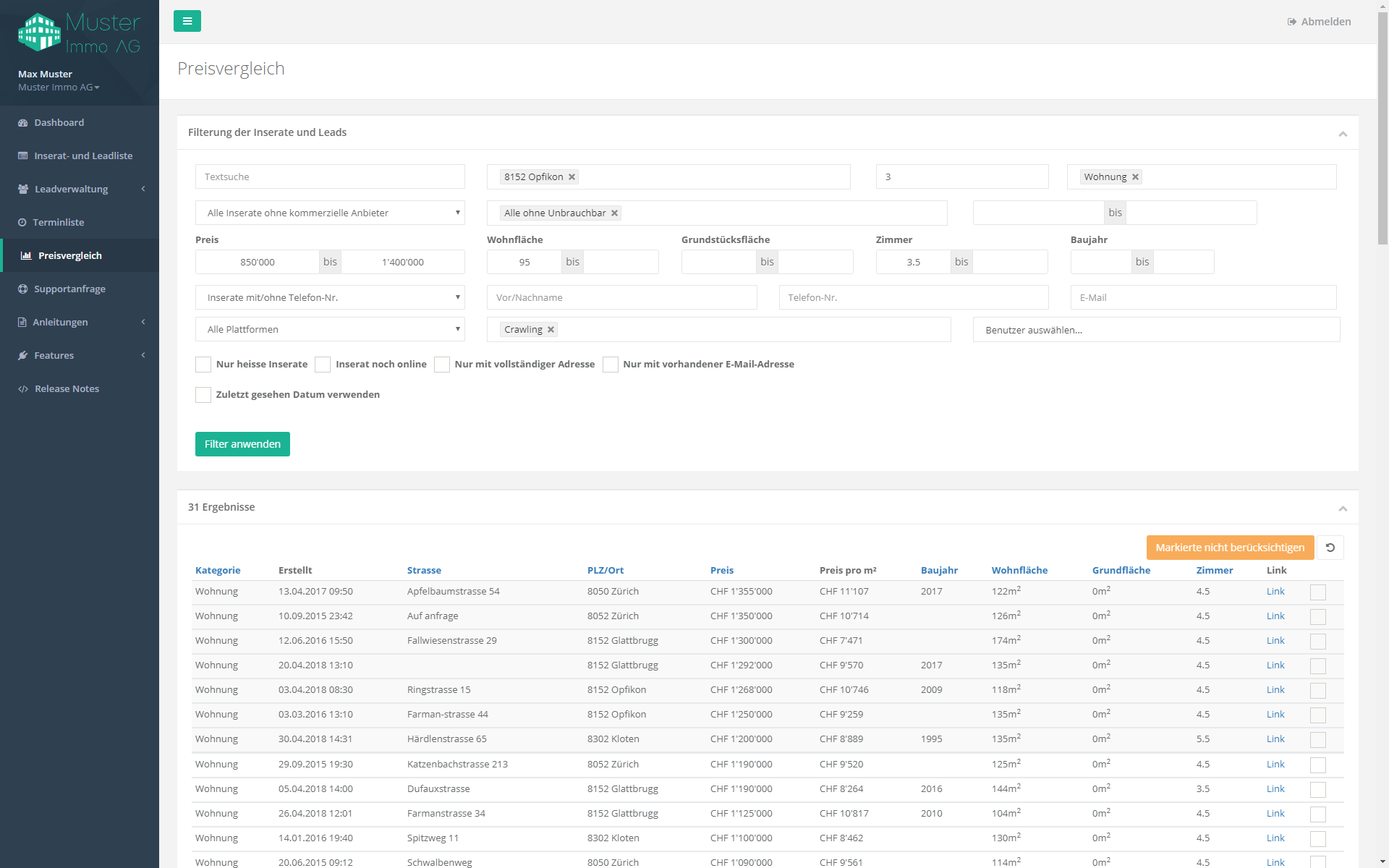Viewport: 1389px width, 868px height.
Task: Toggle the hamburger sidebar menu button
Action: (187, 21)
